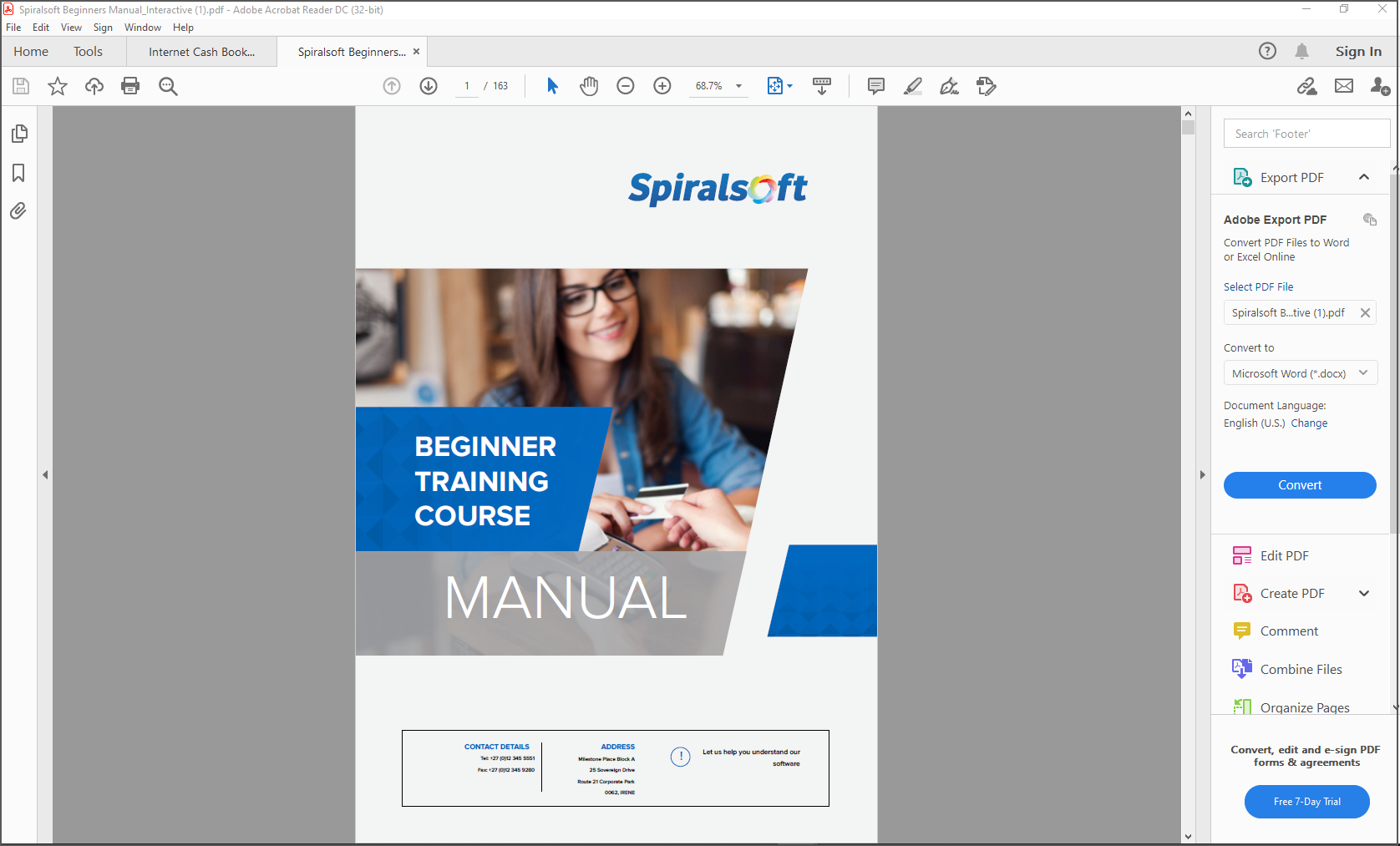Switch to the Home tab

(31, 52)
